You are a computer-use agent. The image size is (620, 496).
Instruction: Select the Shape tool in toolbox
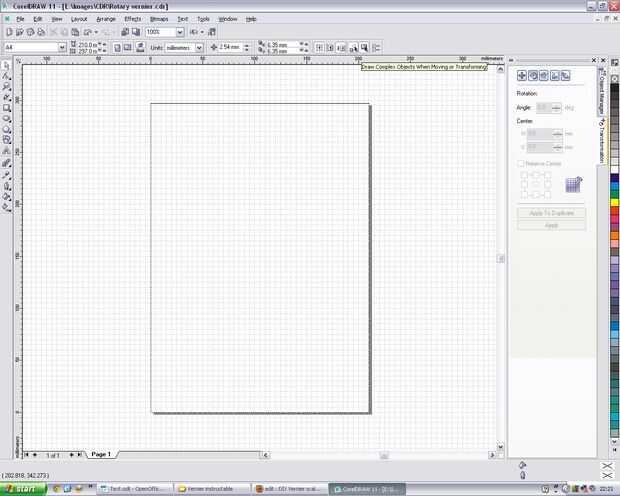pos(7,76)
